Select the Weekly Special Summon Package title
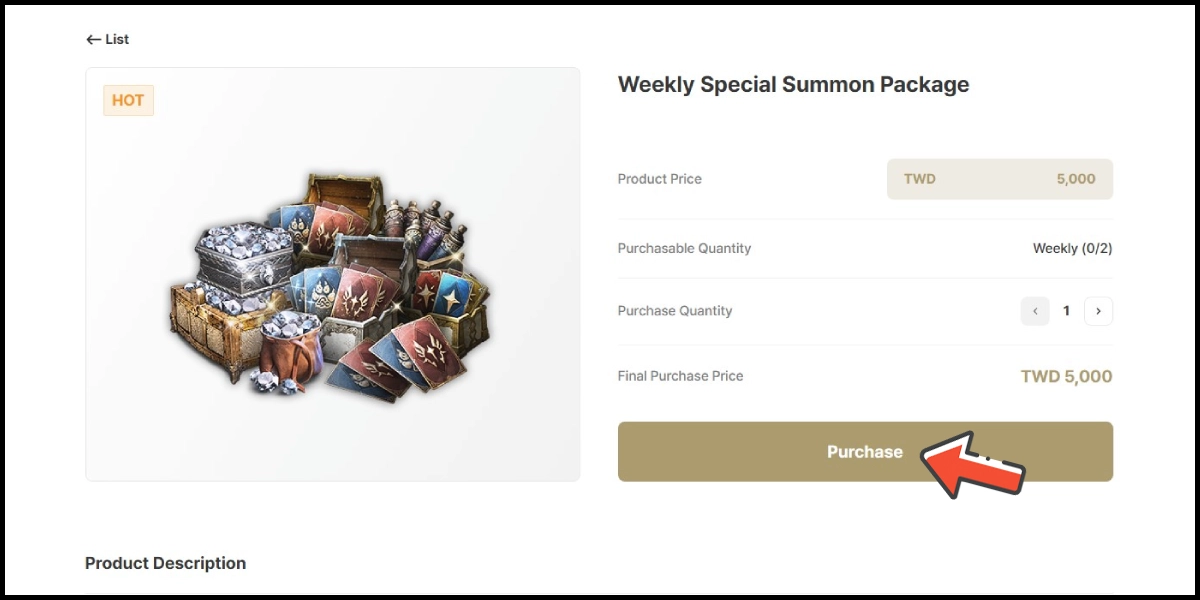Image resolution: width=1200 pixels, height=600 pixels. [793, 85]
